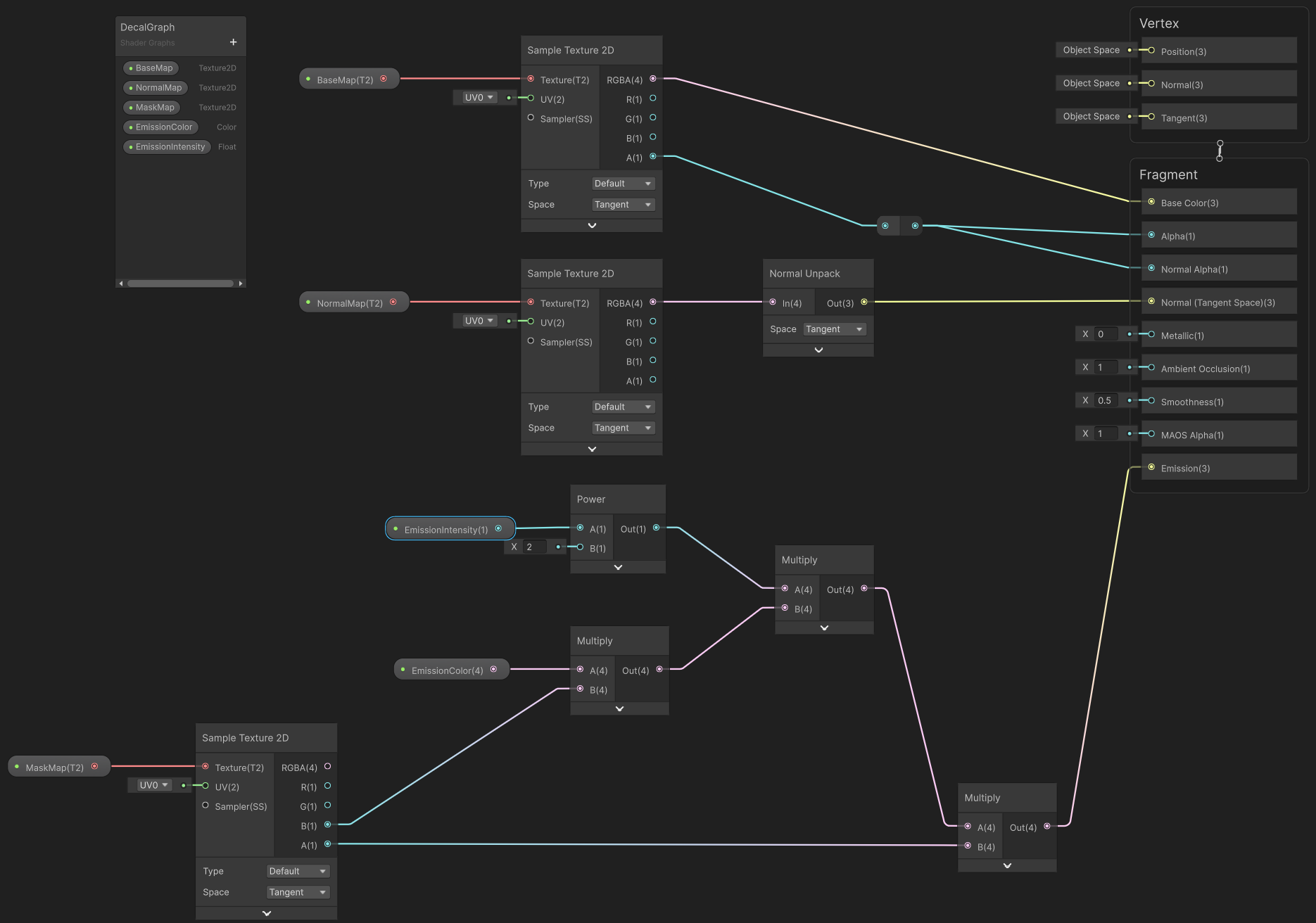Open Type dropdown on MaskMap Sample Texture node
This screenshot has width=1316, height=923.
click(298, 871)
